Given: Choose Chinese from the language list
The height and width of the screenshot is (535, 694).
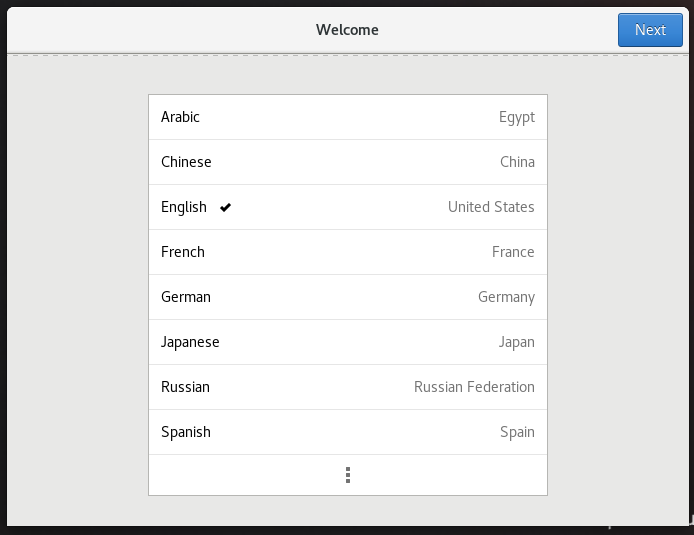Looking at the screenshot, I should [348, 162].
